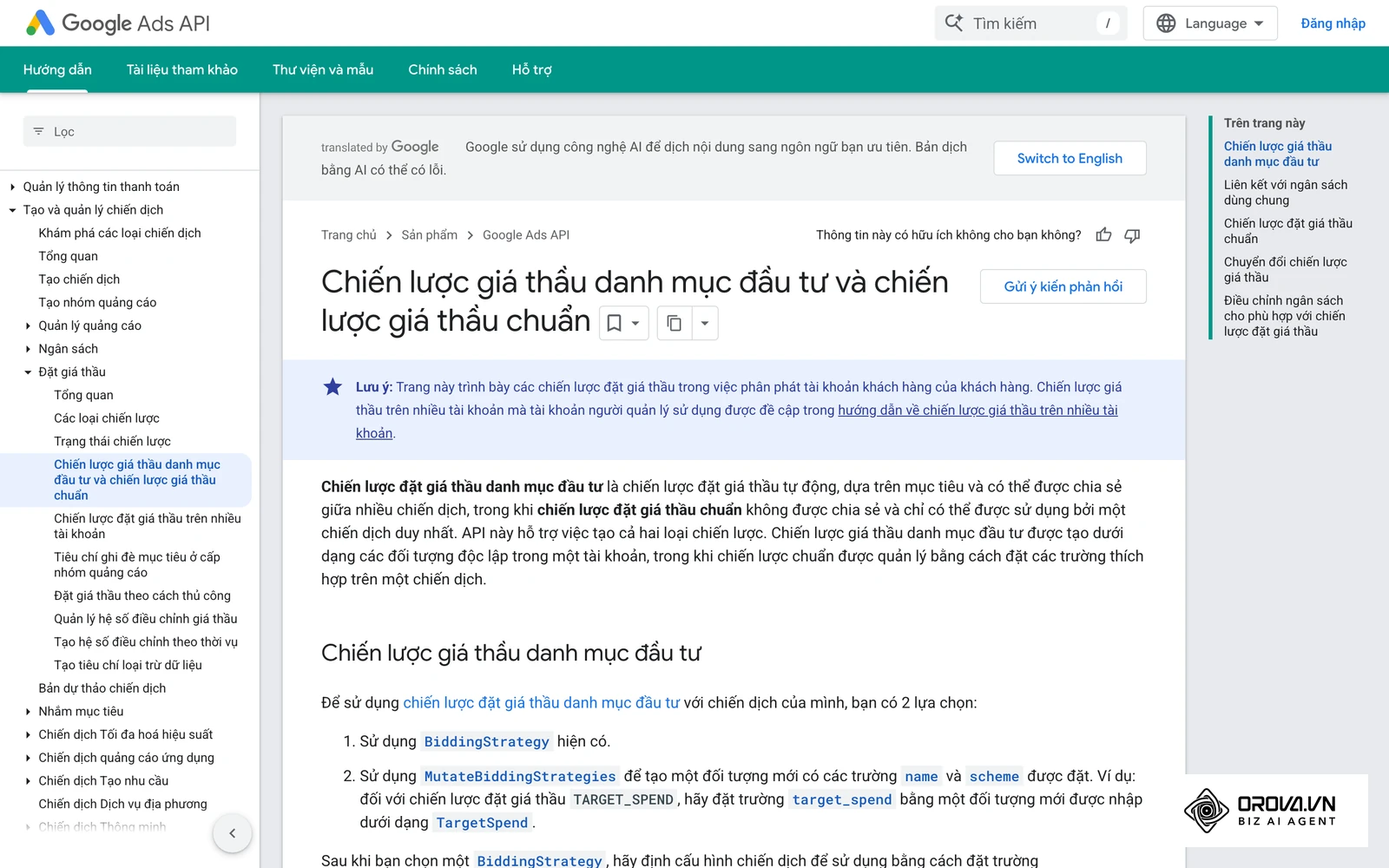Collapse the Đặt giá thầu section
Screen dimensions: 1389x868
[x=28, y=372]
